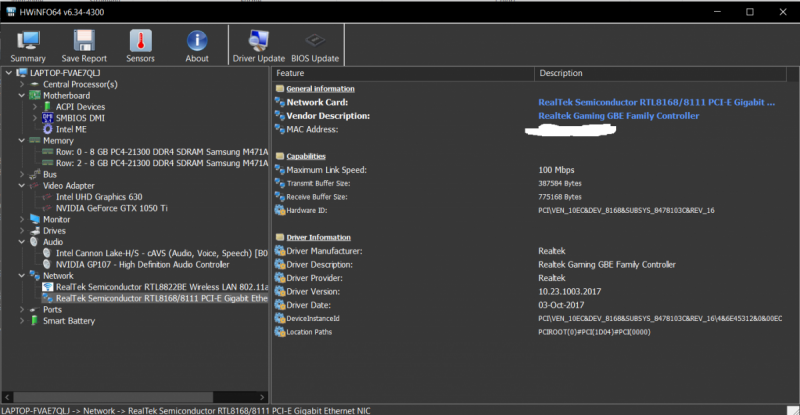Select the Drives tree node
The width and height of the screenshot is (800, 415).
[x=54, y=230]
